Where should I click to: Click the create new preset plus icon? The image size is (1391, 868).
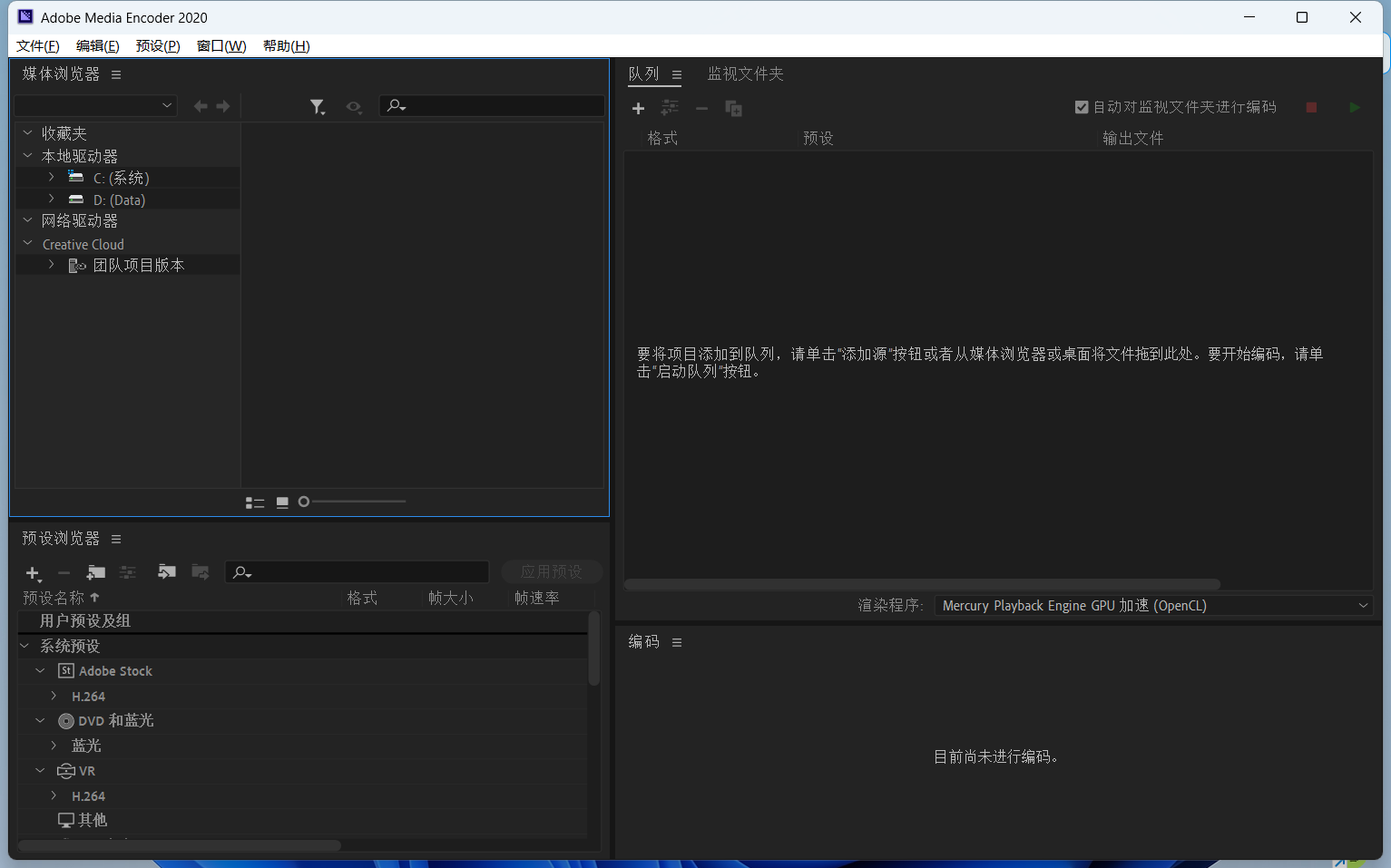click(x=33, y=573)
